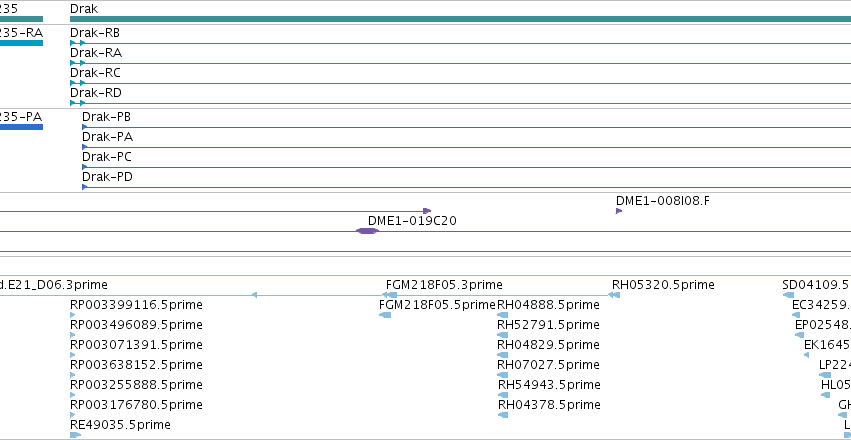Select the Drak gene bar
Screen dimensions: 851x440
pyautogui.click(x=460, y=19)
